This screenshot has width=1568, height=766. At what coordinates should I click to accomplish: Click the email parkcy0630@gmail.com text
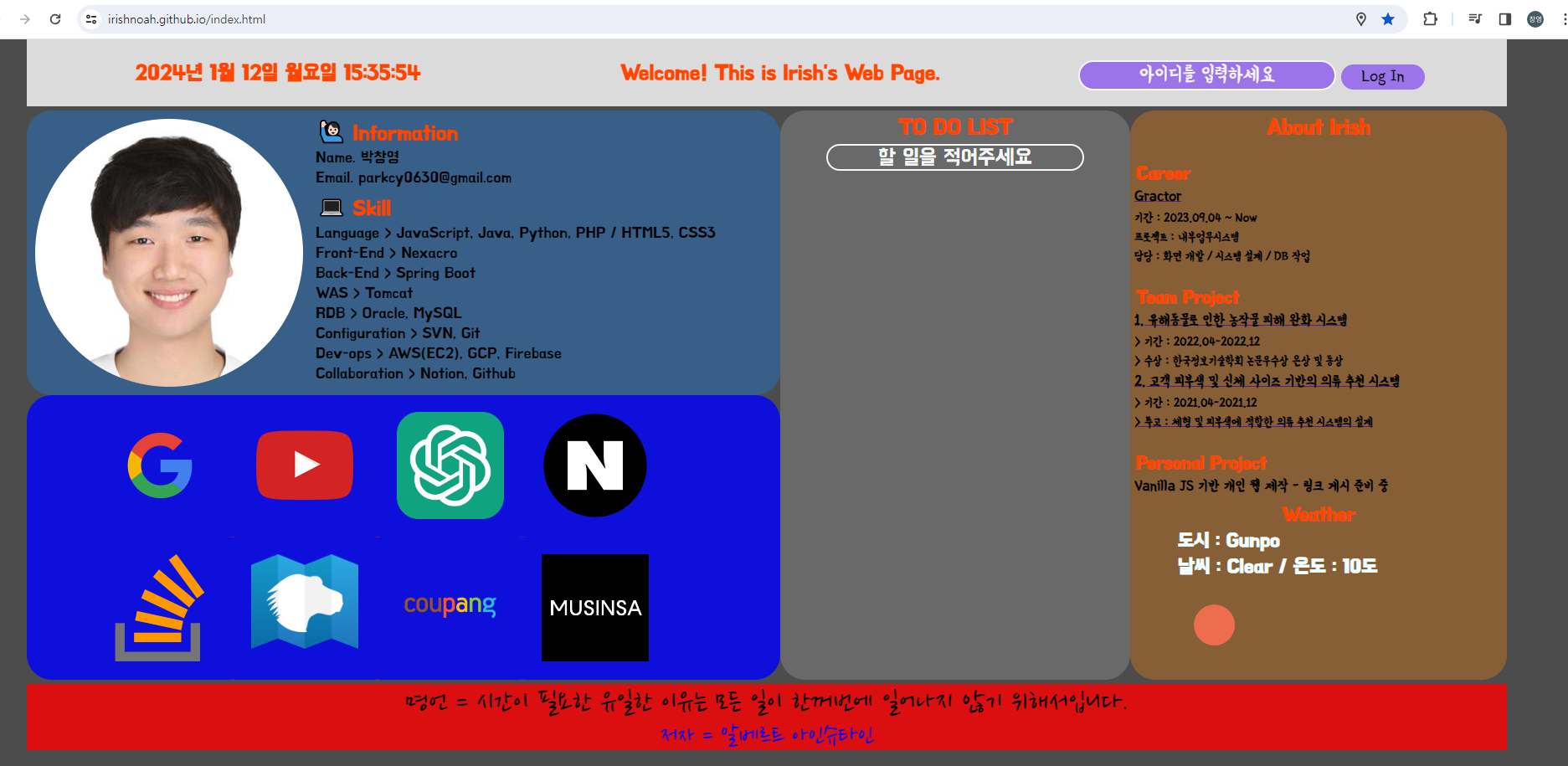(434, 177)
